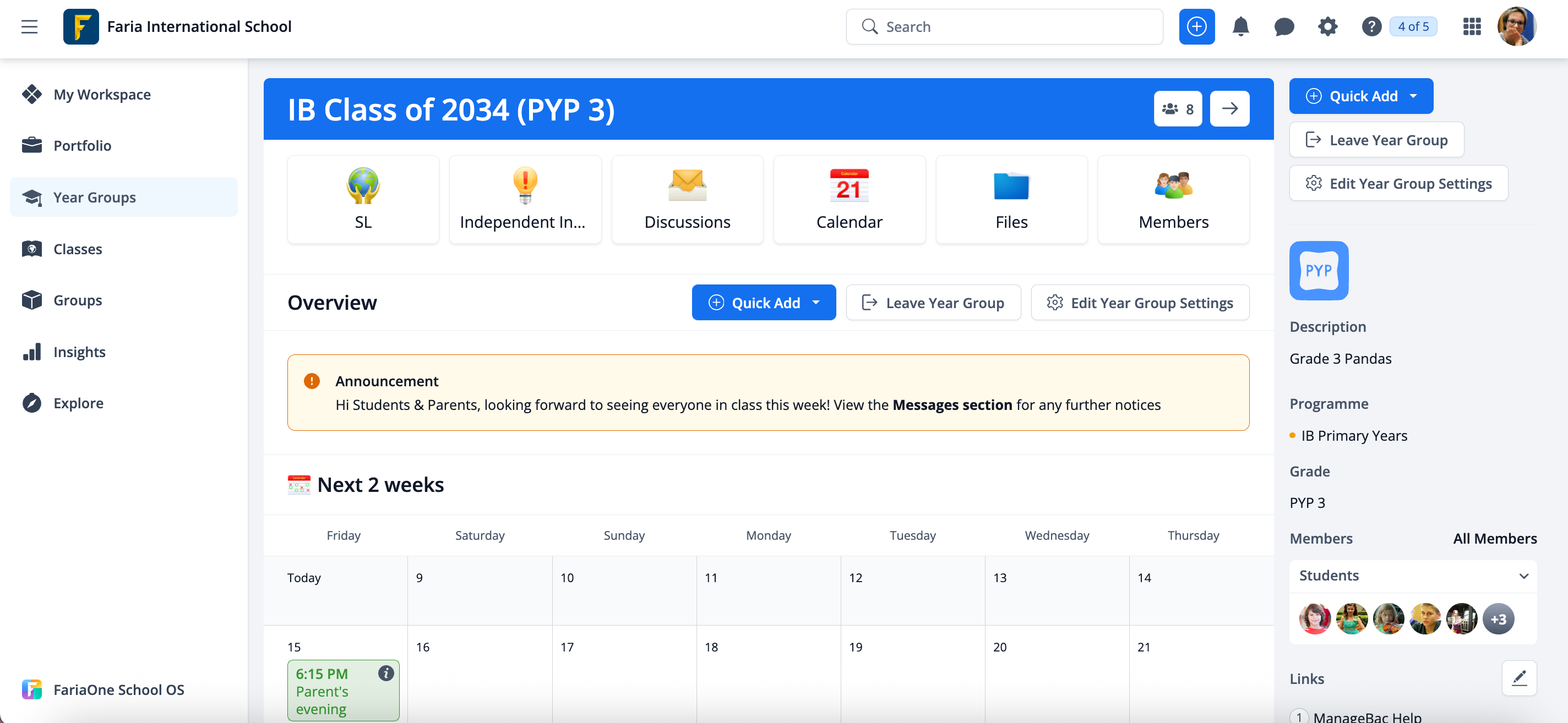Open the settings gear in header
The image size is (1568, 723).
point(1327,27)
